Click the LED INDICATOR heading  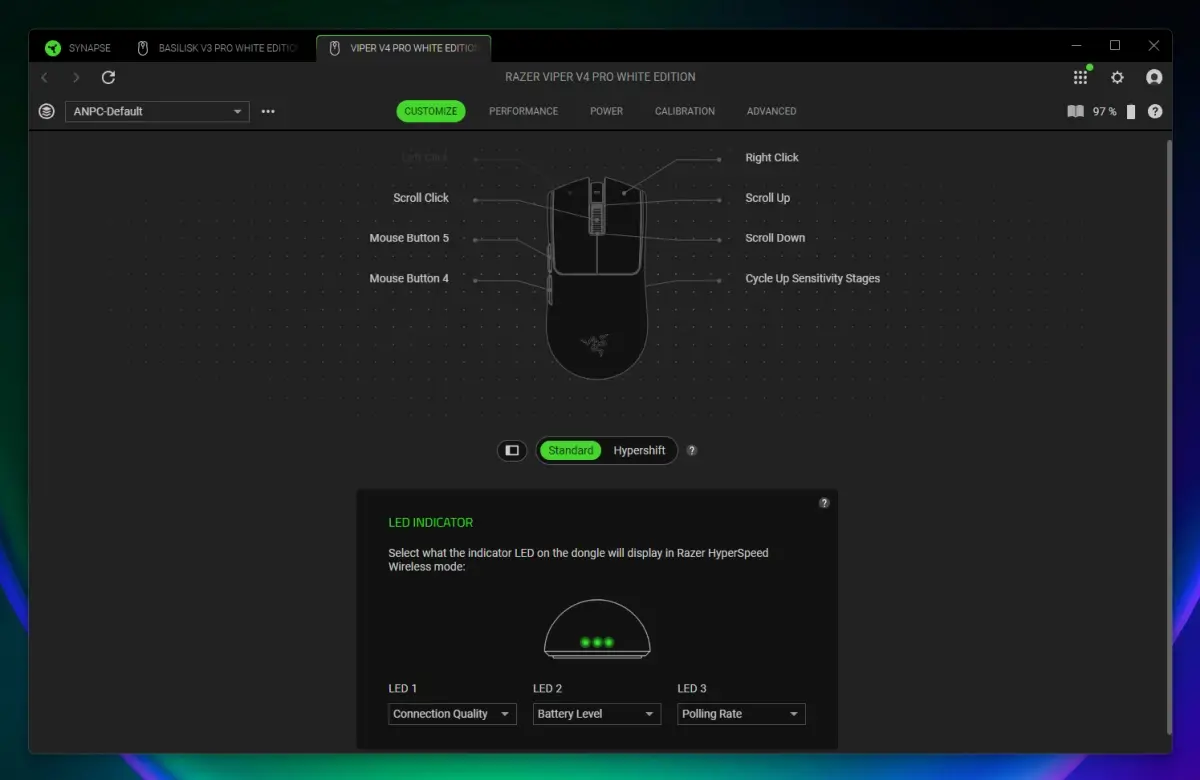pyautogui.click(x=431, y=522)
